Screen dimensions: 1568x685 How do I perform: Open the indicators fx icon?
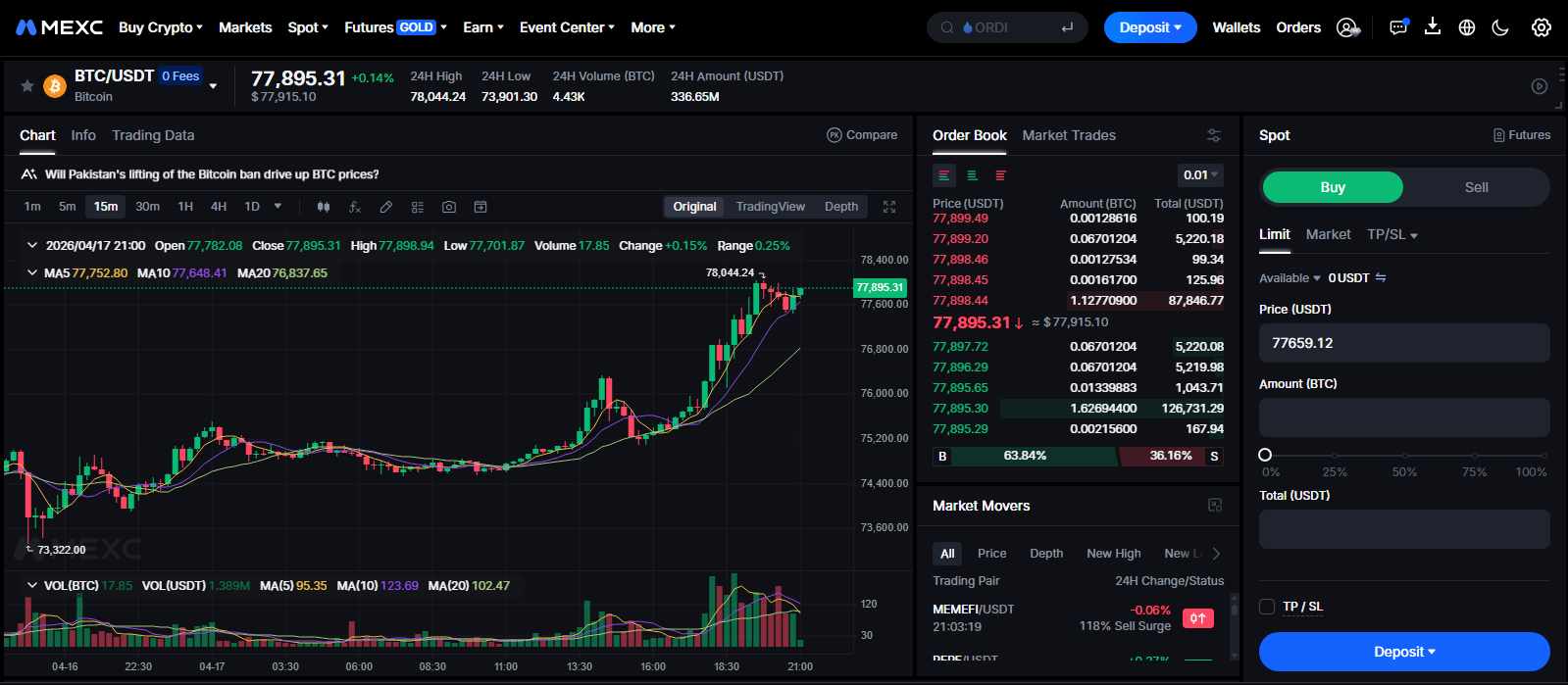click(x=355, y=207)
